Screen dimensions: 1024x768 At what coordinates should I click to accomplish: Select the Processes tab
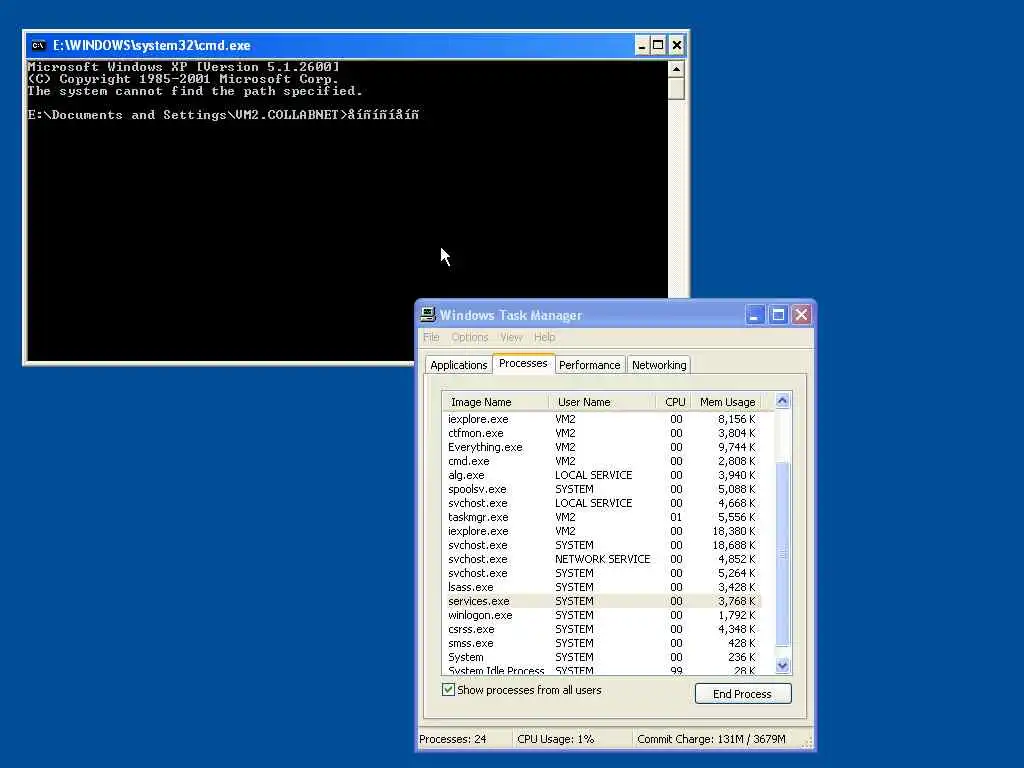[x=523, y=363]
